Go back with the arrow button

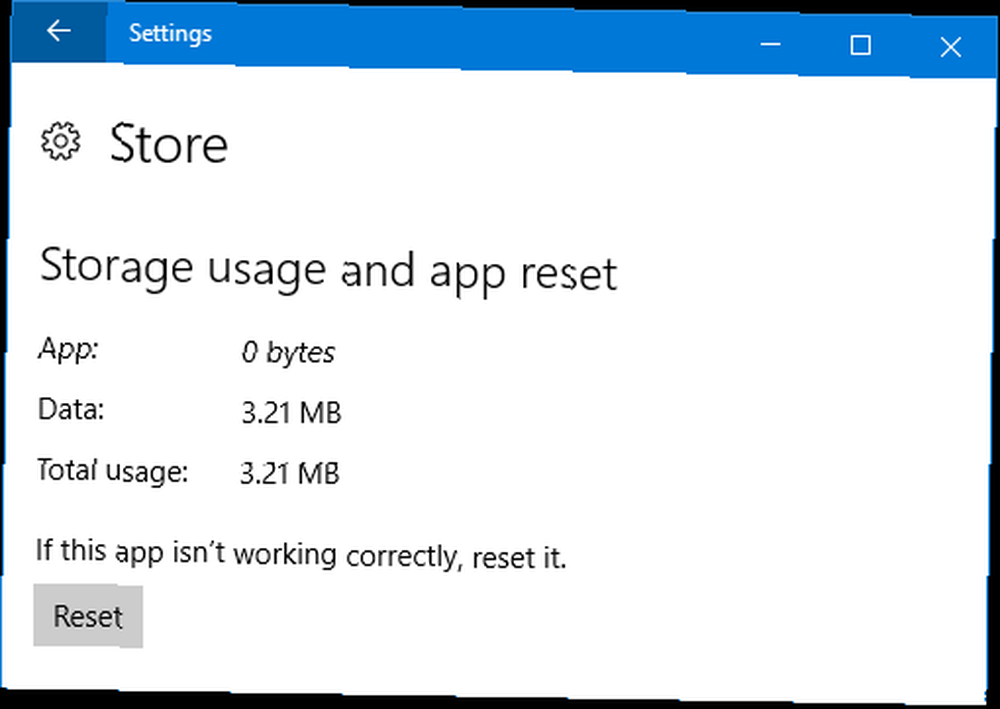pos(59,31)
